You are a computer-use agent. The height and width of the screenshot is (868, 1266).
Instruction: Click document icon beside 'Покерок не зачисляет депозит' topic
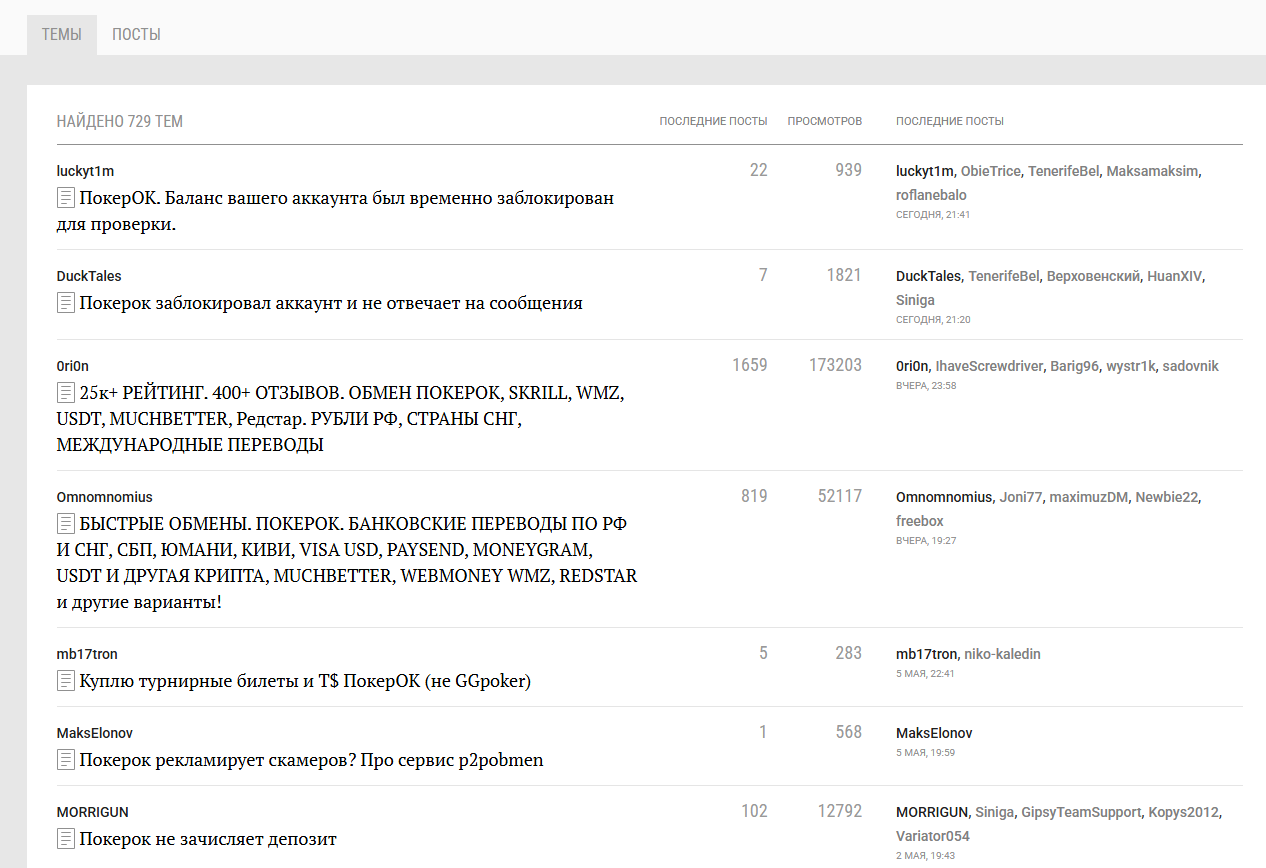tap(66, 838)
